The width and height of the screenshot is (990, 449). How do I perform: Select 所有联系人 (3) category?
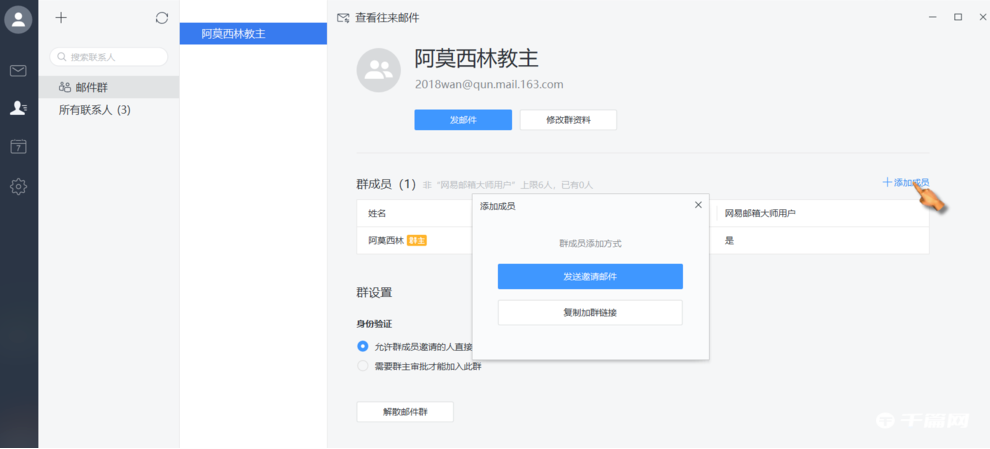coord(94,110)
